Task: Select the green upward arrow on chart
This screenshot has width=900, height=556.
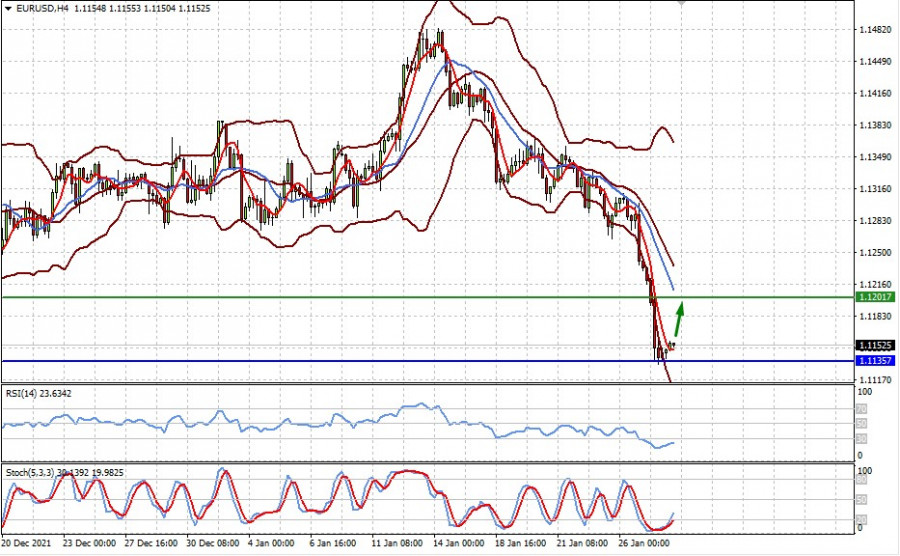Action: coord(679,320)
